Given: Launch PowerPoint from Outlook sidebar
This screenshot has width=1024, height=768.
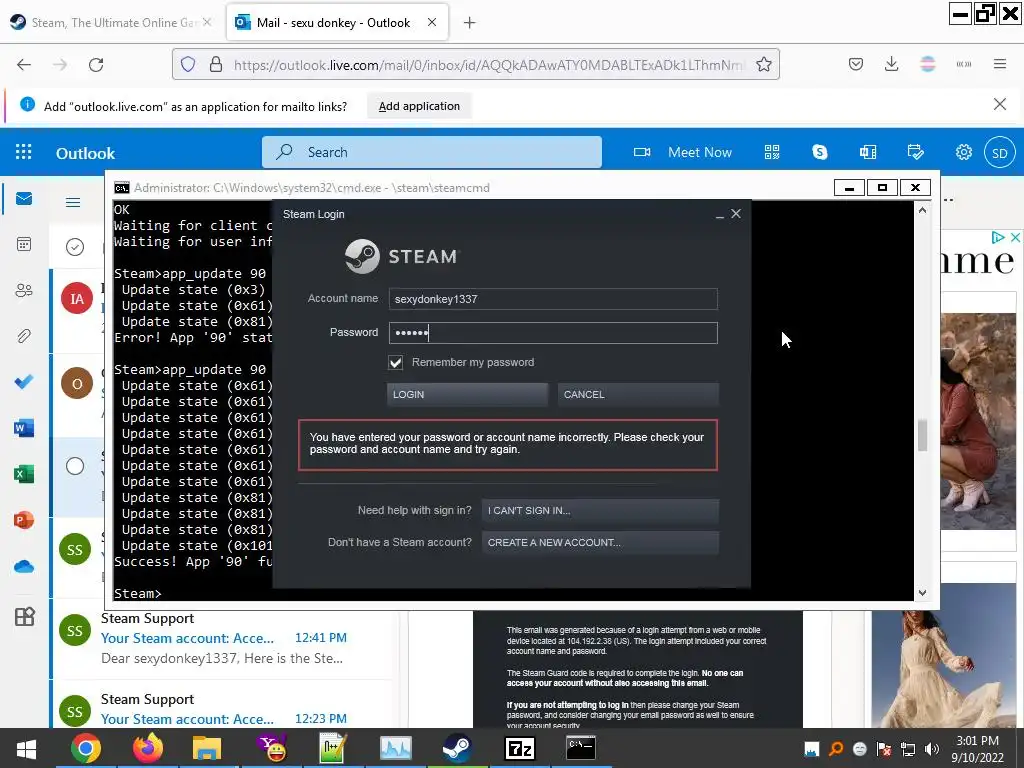Looking at the screenshot, I should point(24,520).
